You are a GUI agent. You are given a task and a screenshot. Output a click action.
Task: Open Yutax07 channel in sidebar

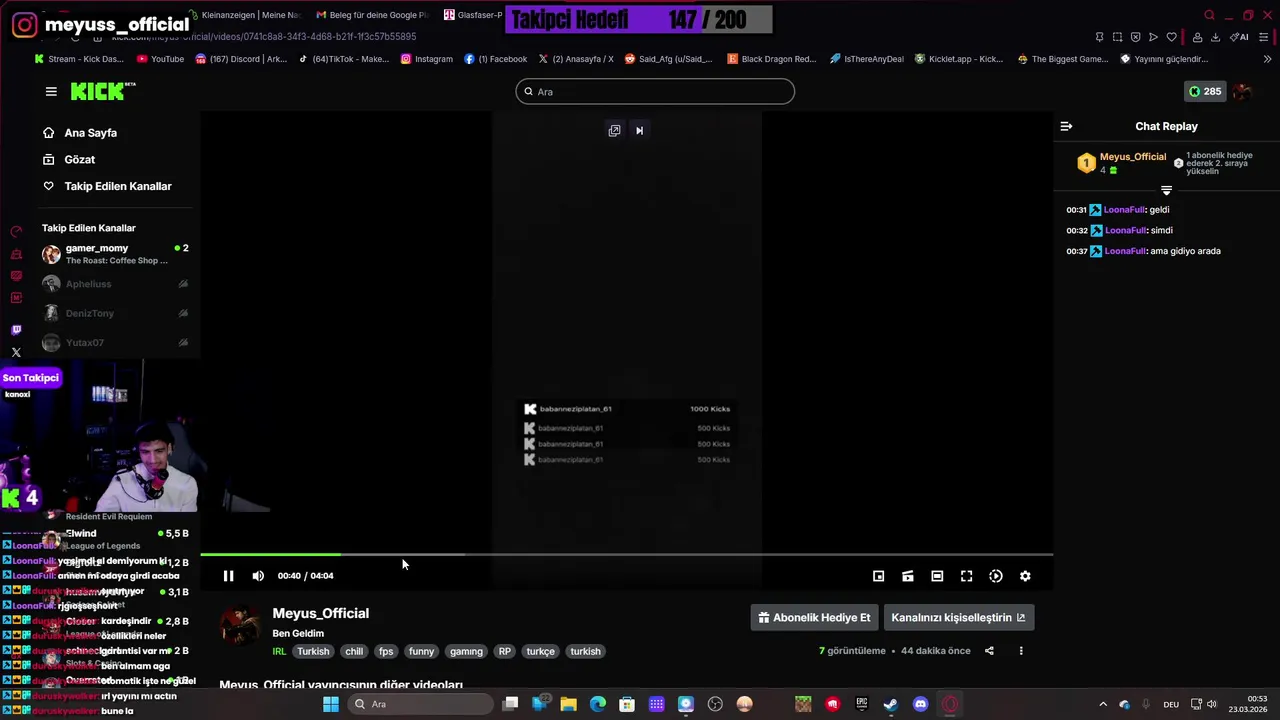pos(115,343)
